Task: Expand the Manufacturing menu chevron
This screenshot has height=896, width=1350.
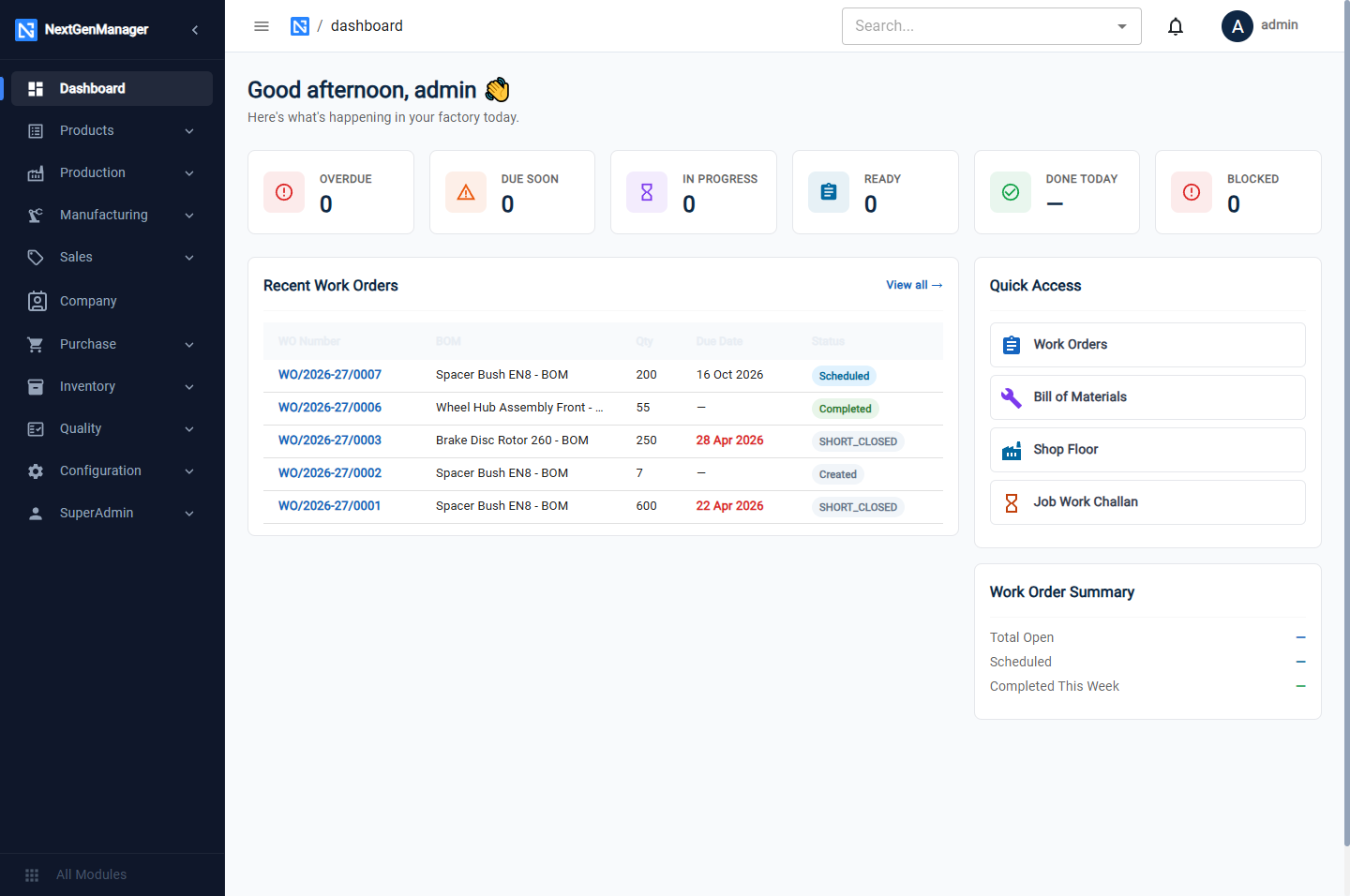Action: (189, 216)
